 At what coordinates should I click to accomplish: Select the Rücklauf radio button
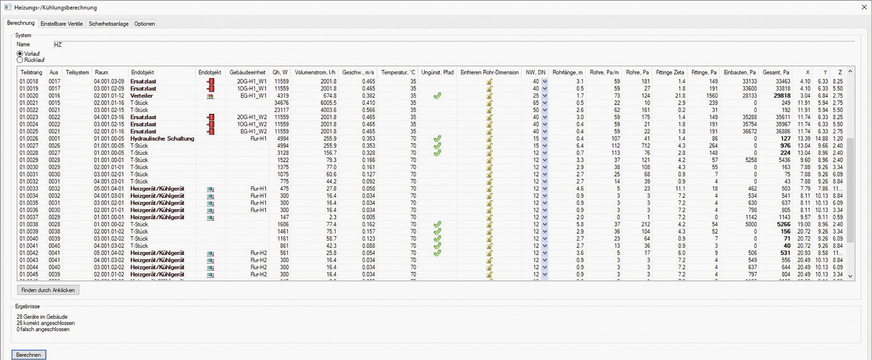tap(20, 60)
